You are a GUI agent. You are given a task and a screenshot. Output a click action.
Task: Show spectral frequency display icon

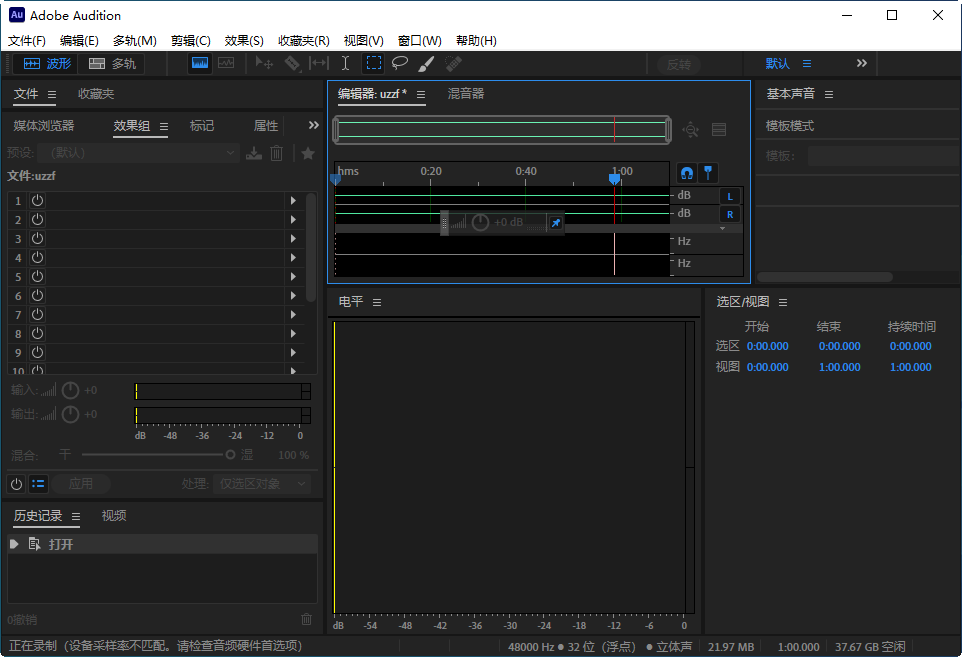click(x=199, y=63)
